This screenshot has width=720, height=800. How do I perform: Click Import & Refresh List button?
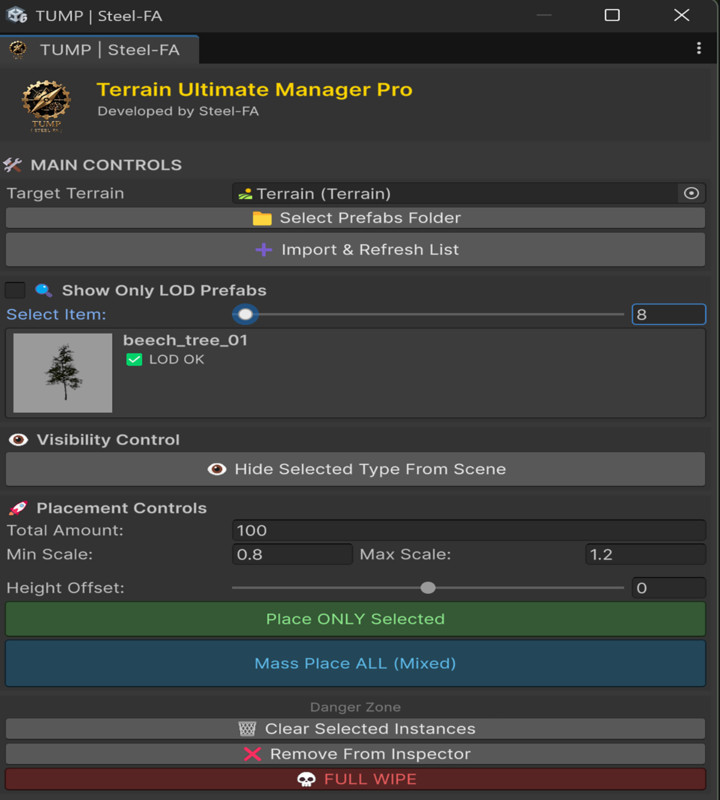(x=356, y=249)
